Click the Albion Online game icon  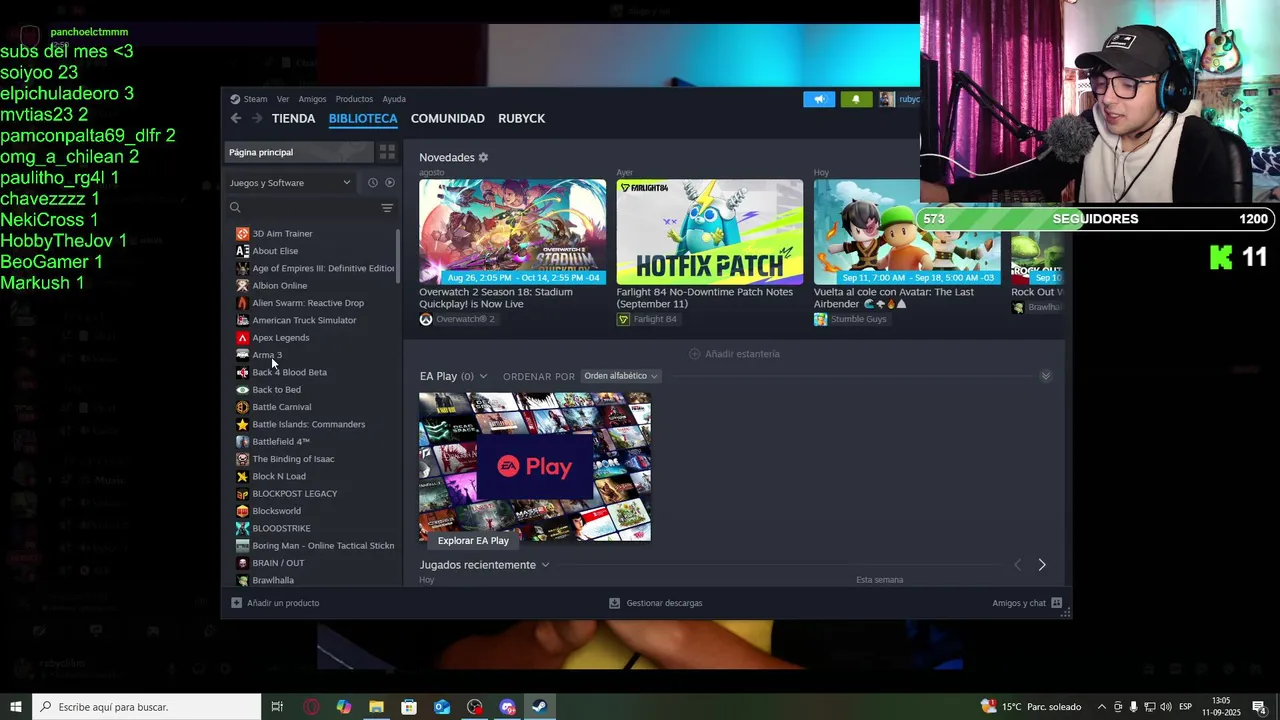(242, 285)
